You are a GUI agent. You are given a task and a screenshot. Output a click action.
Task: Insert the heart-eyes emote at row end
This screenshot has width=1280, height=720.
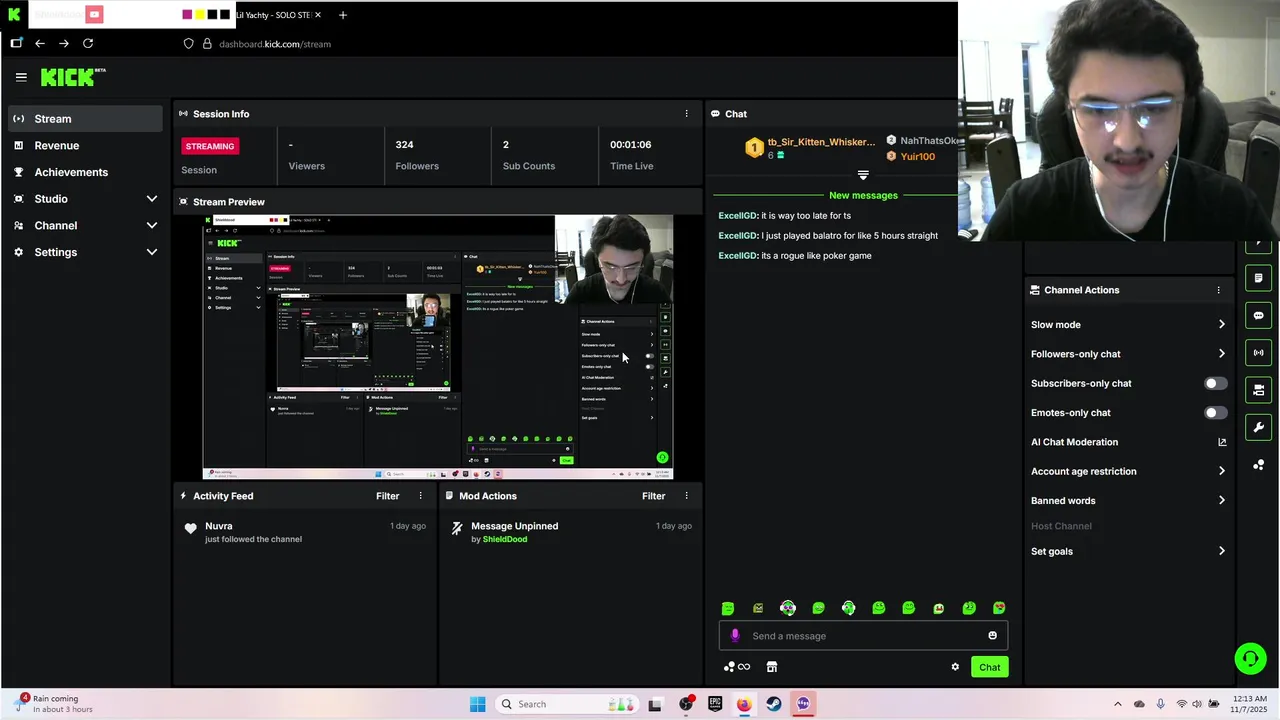(x=999, y=608)
